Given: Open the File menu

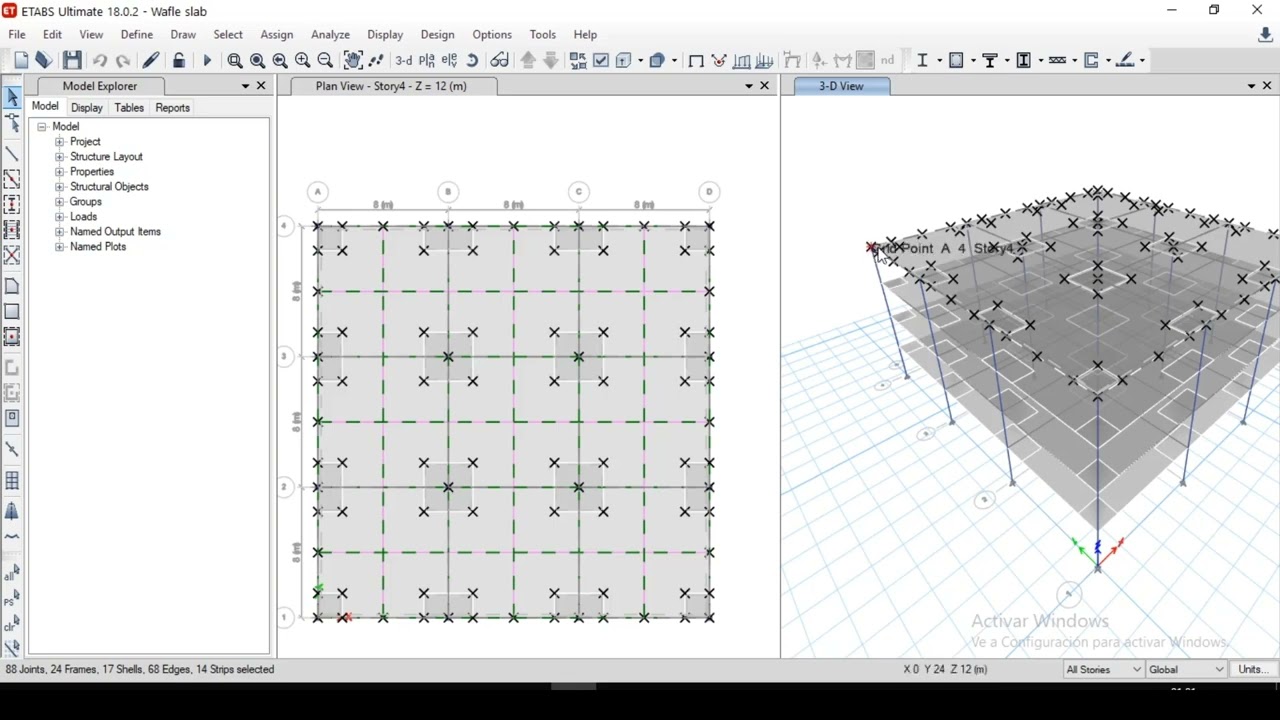Looking at the screenshot, I should tap(17, 34).
